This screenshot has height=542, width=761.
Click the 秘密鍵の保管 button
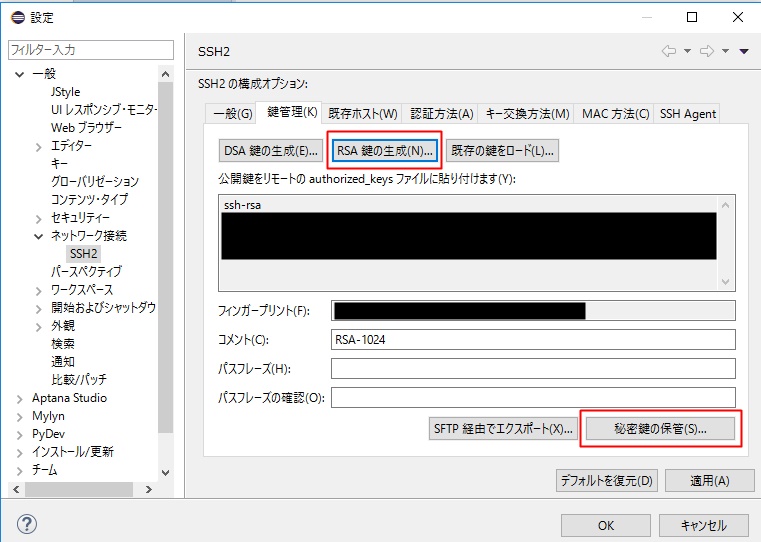pos(660,429)
